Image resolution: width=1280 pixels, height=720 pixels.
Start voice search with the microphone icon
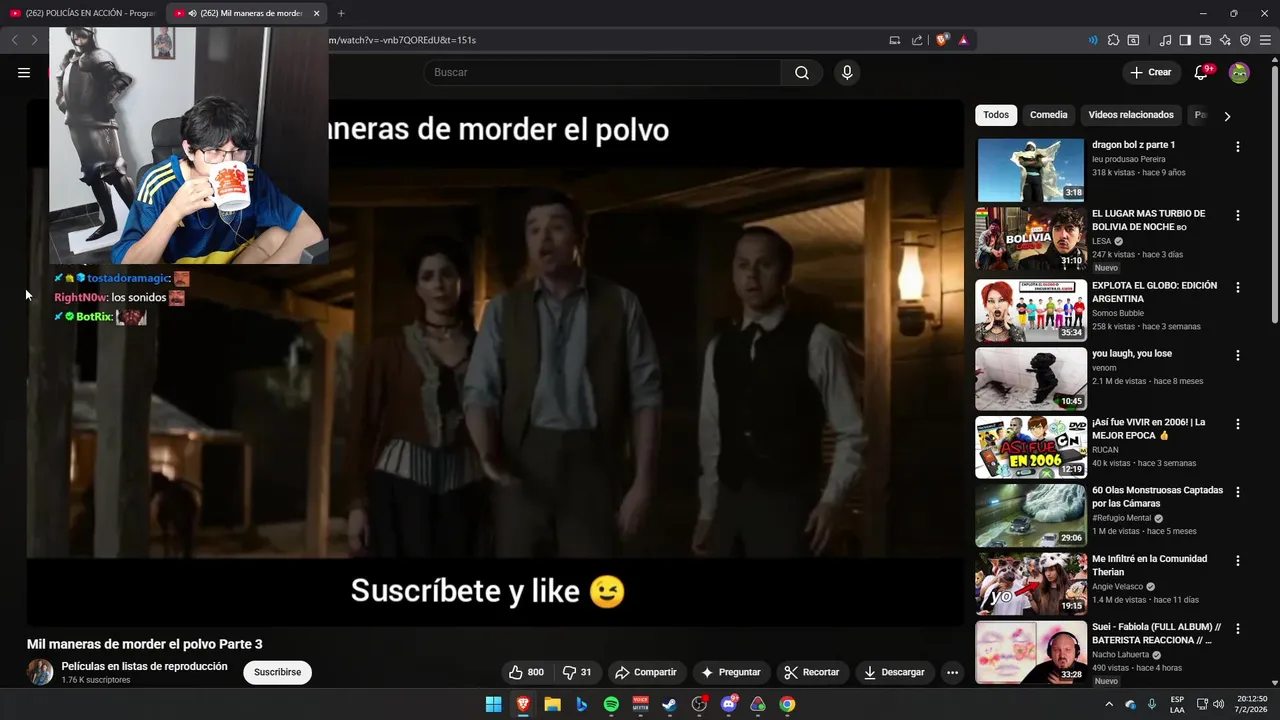click(x=847, y=72)
